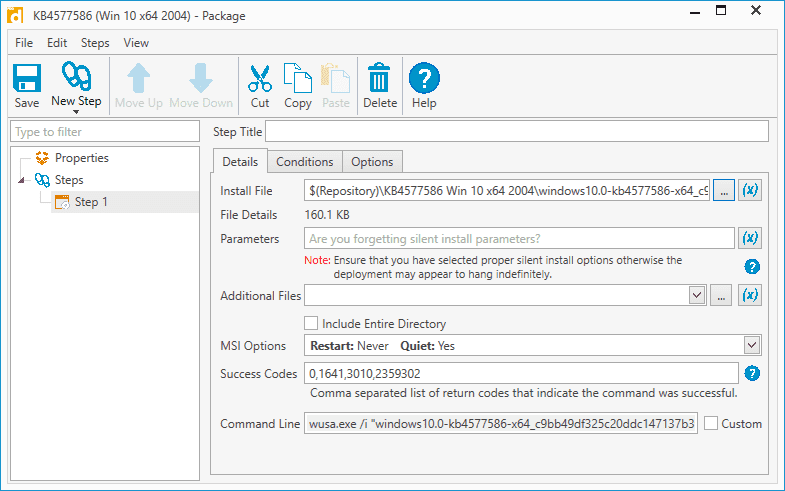
Task: Open the New Step footprints button
Action: (x=76, y=77)
